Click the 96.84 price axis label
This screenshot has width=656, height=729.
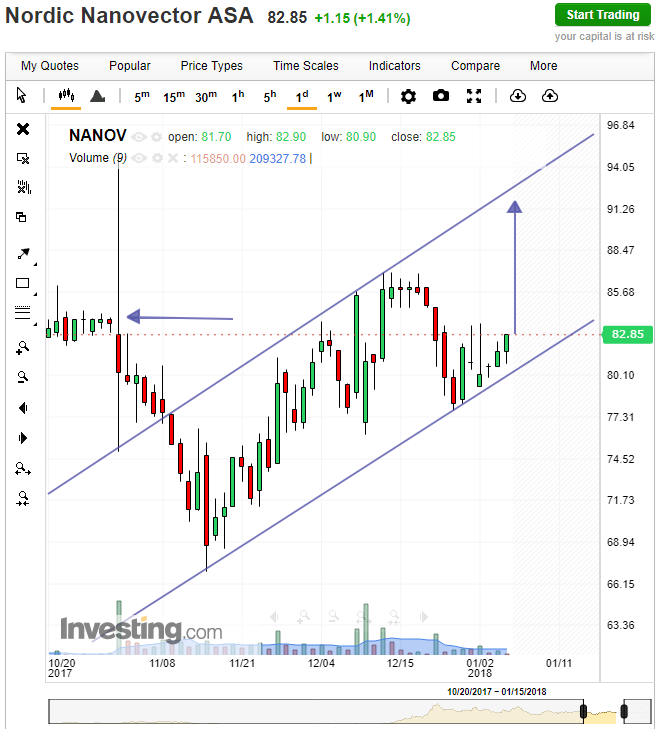click(x=620, y=126)
